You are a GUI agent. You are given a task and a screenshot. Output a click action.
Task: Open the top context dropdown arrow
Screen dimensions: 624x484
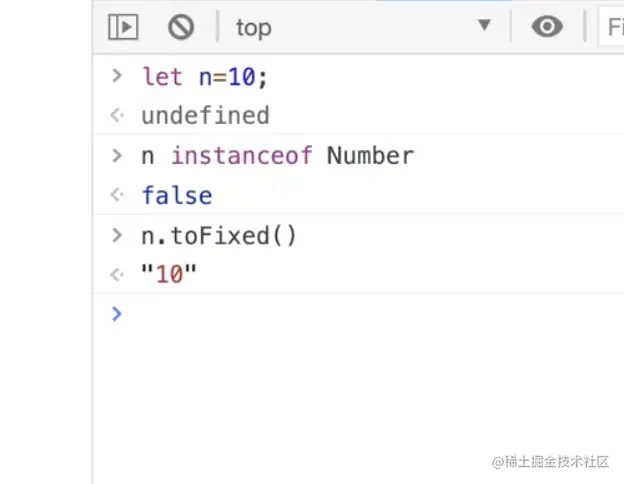point(484,26)
